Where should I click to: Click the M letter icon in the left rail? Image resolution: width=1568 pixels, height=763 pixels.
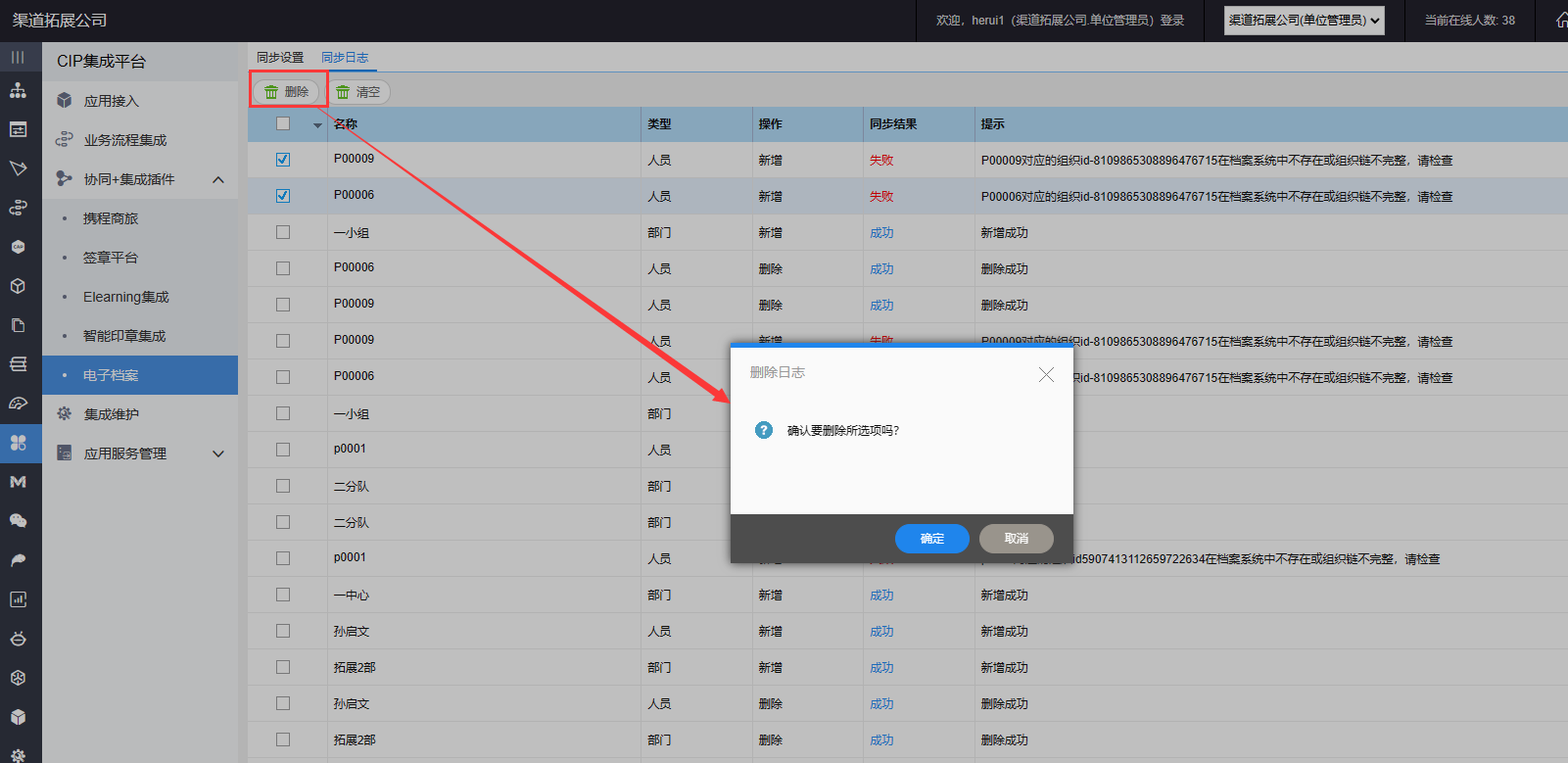pos(18,482)
